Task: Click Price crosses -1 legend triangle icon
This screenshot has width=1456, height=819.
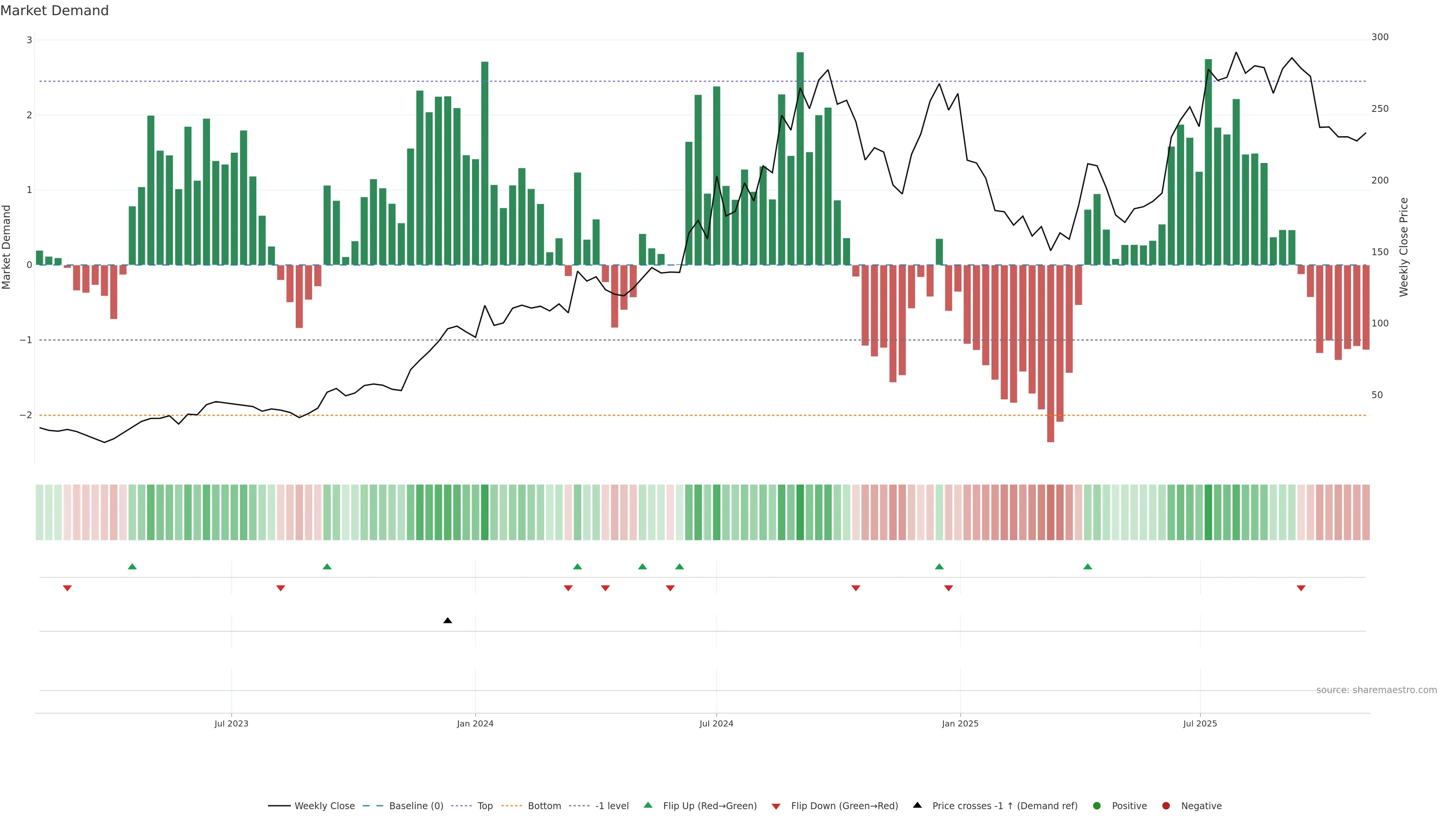Action: (x=917, y=805)
